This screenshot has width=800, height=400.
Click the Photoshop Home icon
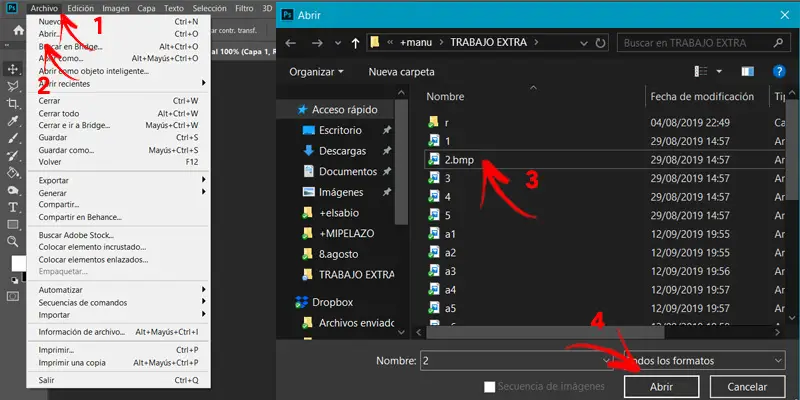click(18, 31)
